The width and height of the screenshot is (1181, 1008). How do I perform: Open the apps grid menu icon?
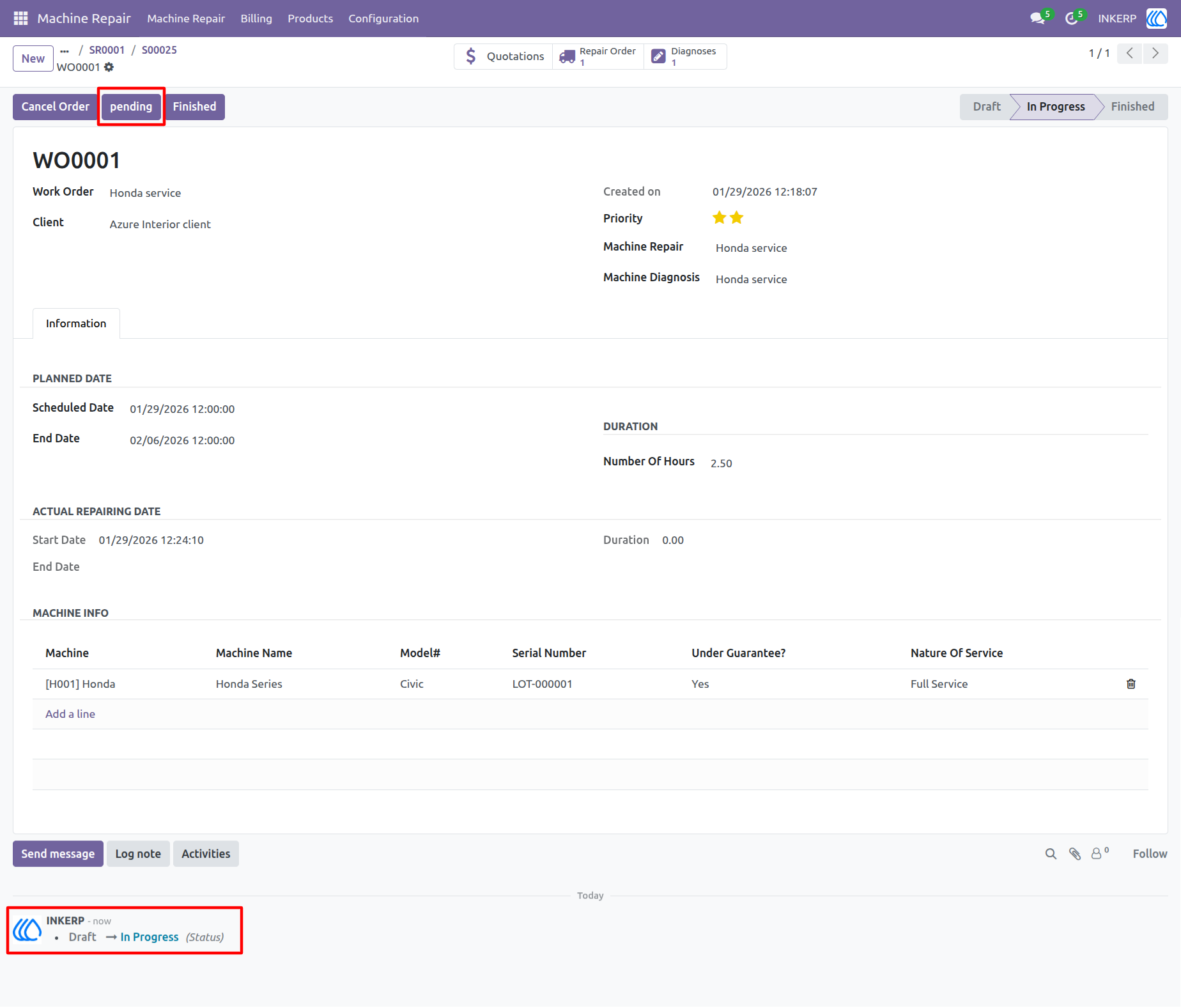click(20, 19)
